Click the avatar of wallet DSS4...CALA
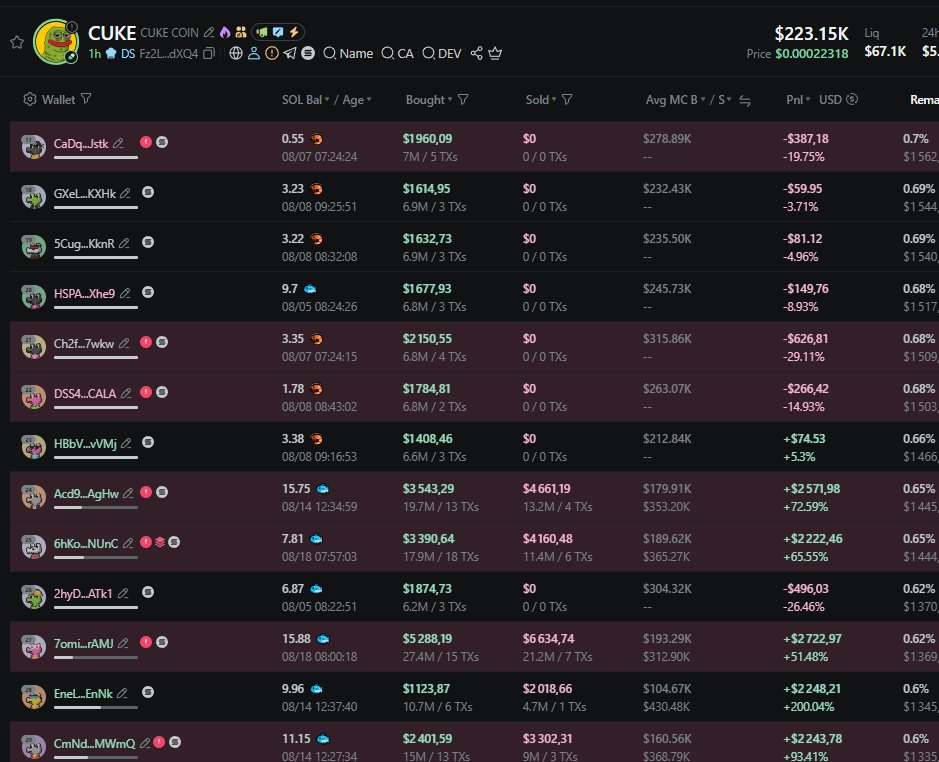This screenshot has height=762, width=939. click(x=34, y=397)
